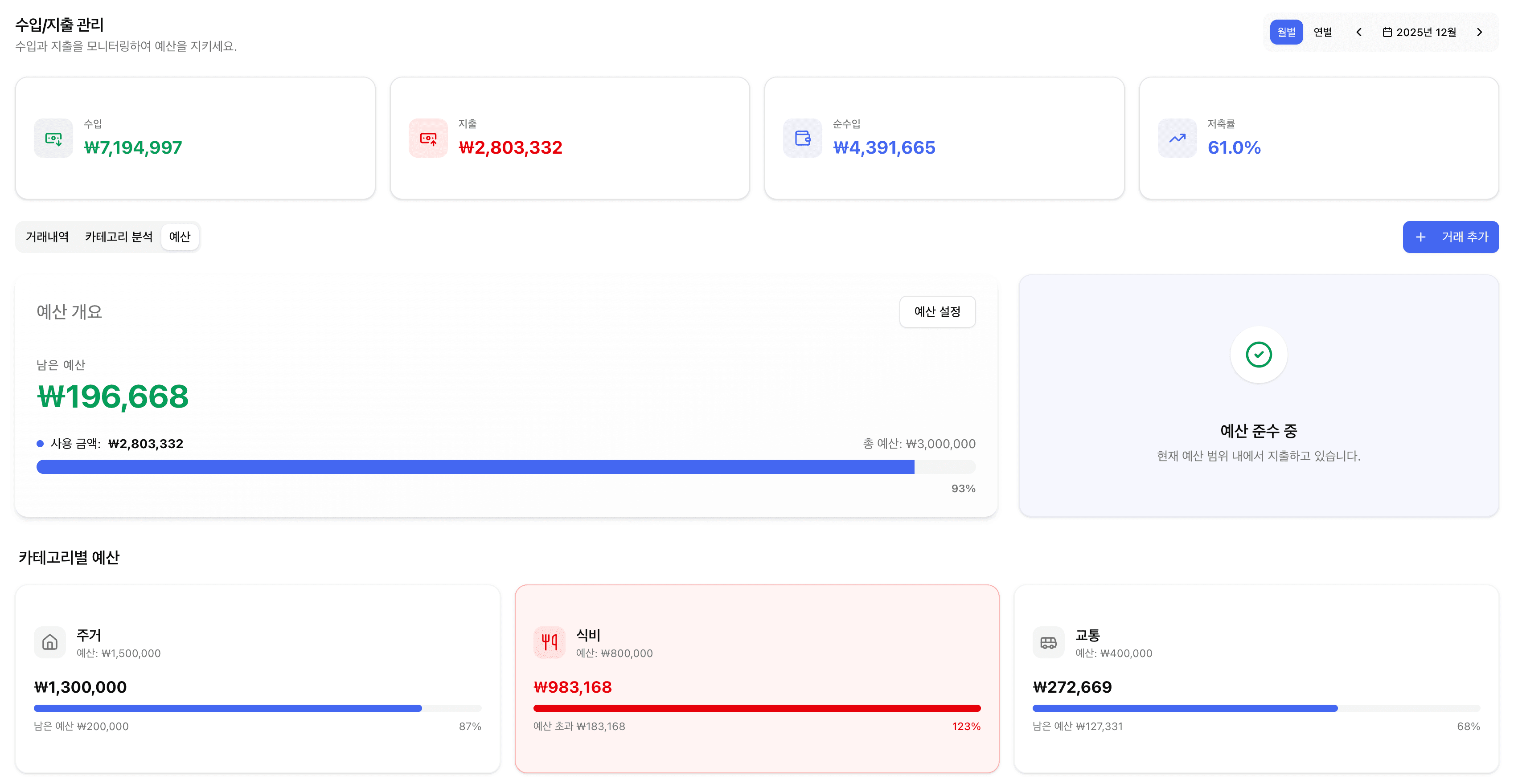This screenshot has height=784, width=1518.
Task: Click the savings rate trend icon
Action: pyautogui.click(x=1177, y=139)
